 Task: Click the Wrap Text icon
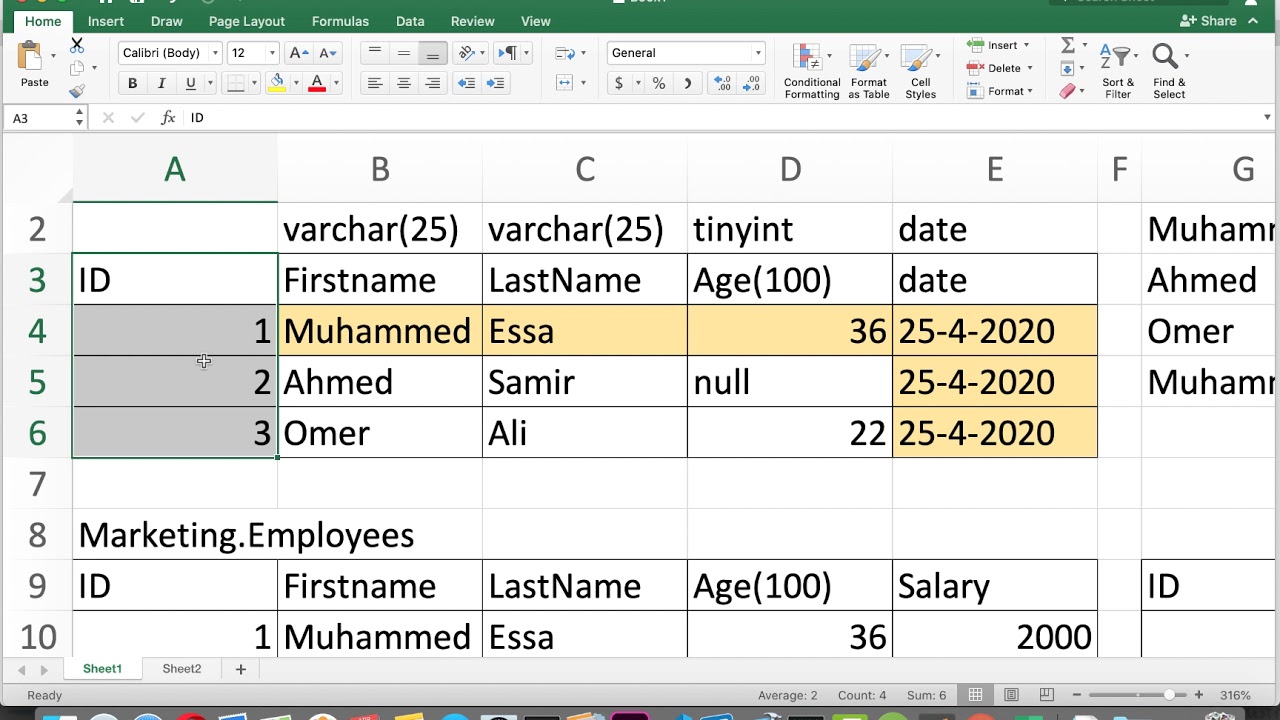click(564, 53)
